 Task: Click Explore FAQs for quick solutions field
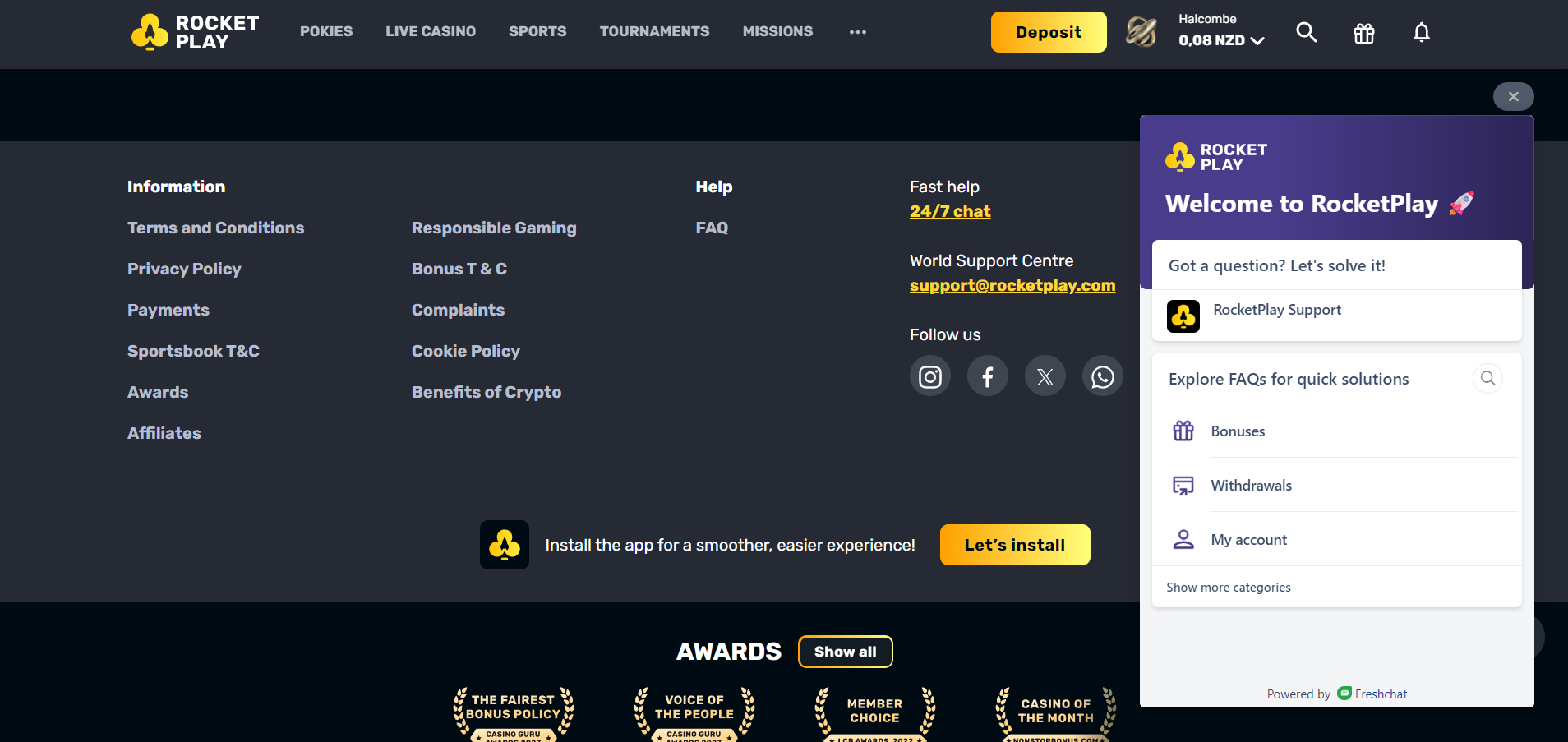pyautogui.click(x=1337, y=378)
